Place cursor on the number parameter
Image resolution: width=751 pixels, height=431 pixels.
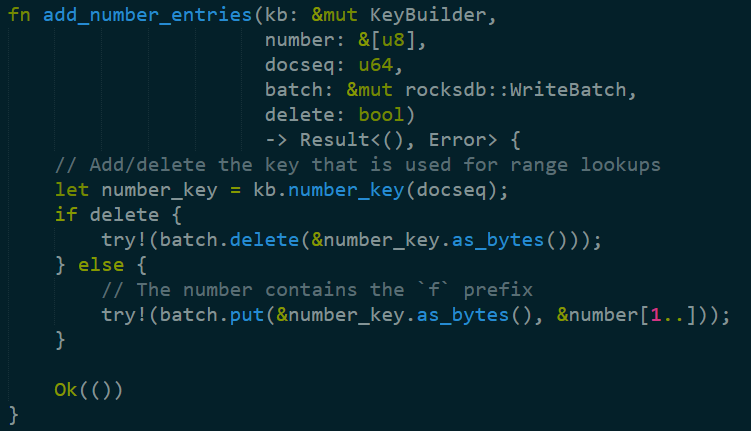(299, 40)
